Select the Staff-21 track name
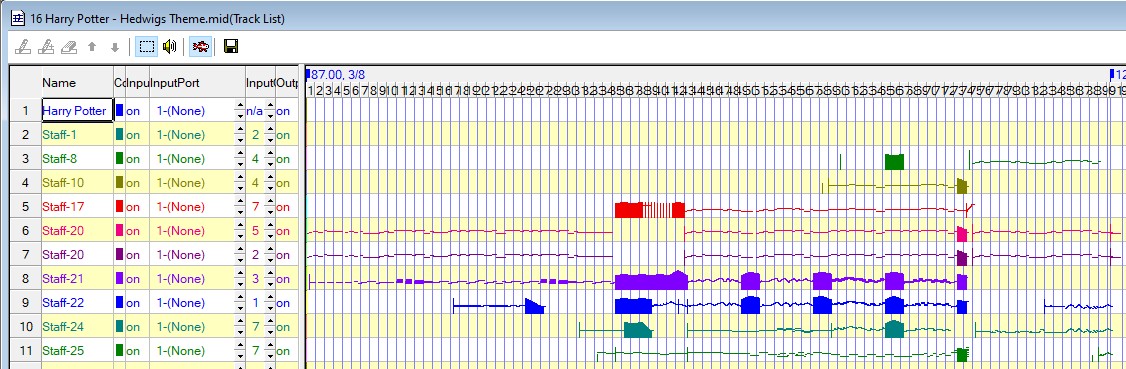Viewport: 1126px width, 369px height. point(62,279)
